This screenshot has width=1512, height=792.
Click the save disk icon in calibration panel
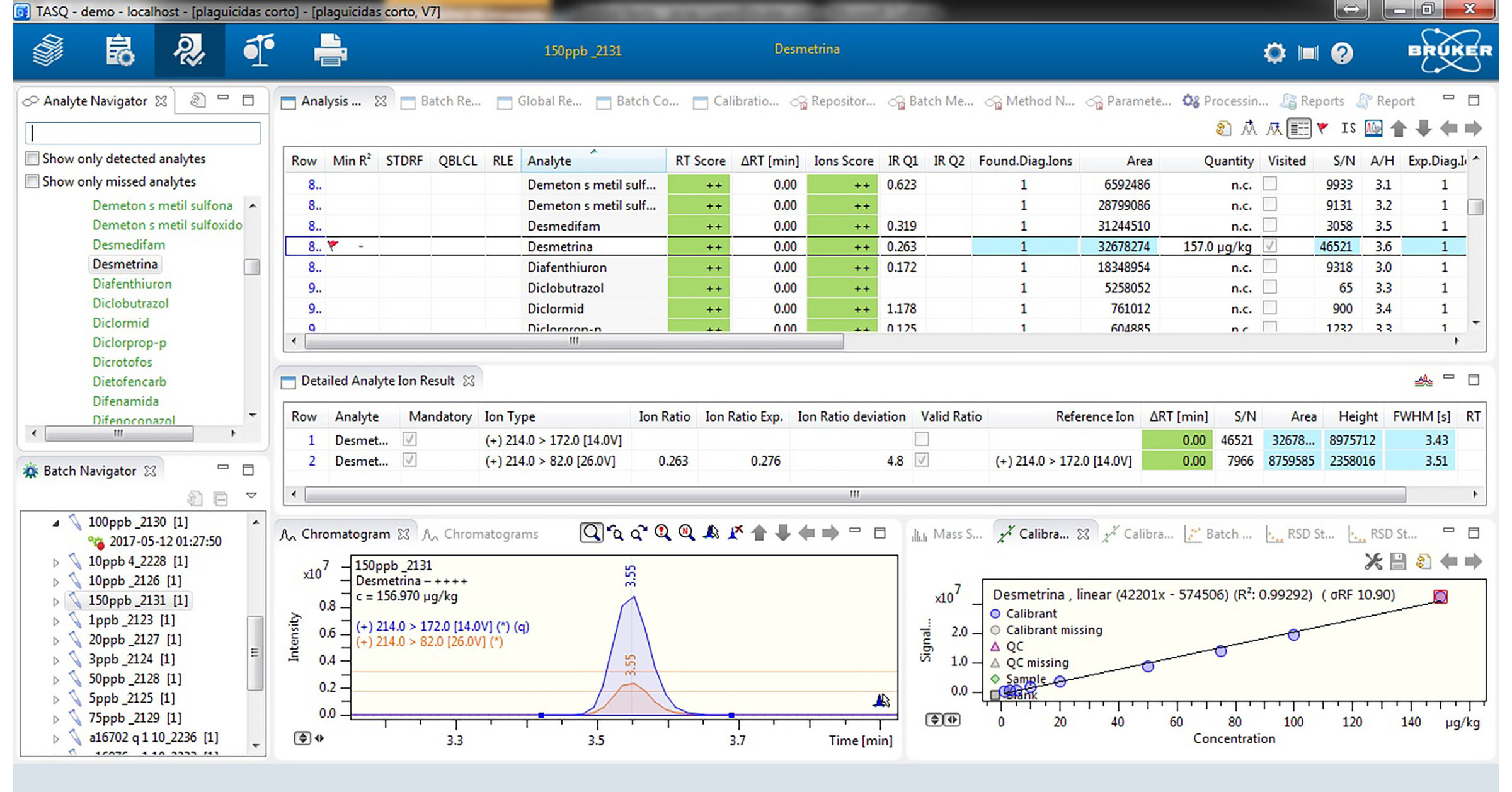[x=1398, y=561]
